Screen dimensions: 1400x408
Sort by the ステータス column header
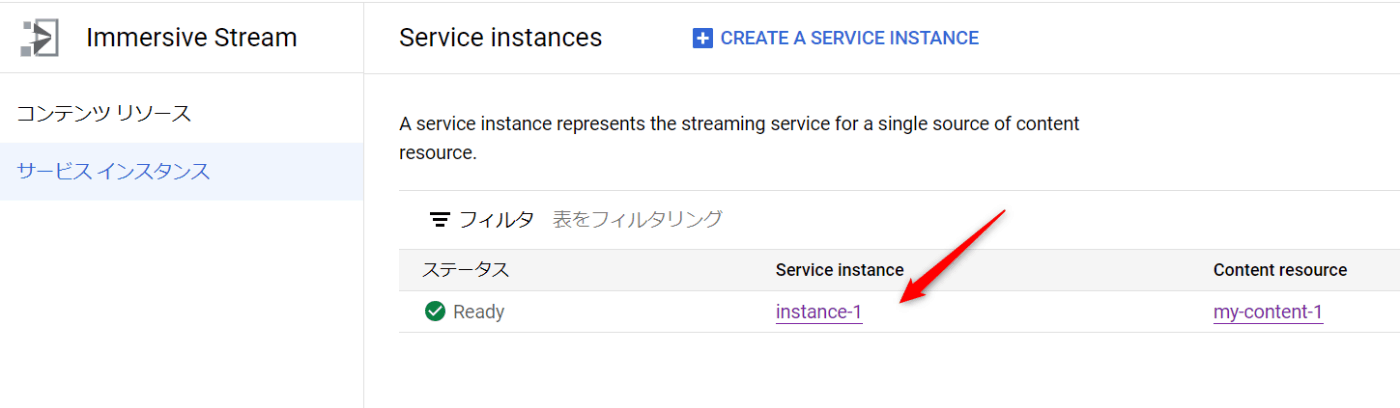465,270
